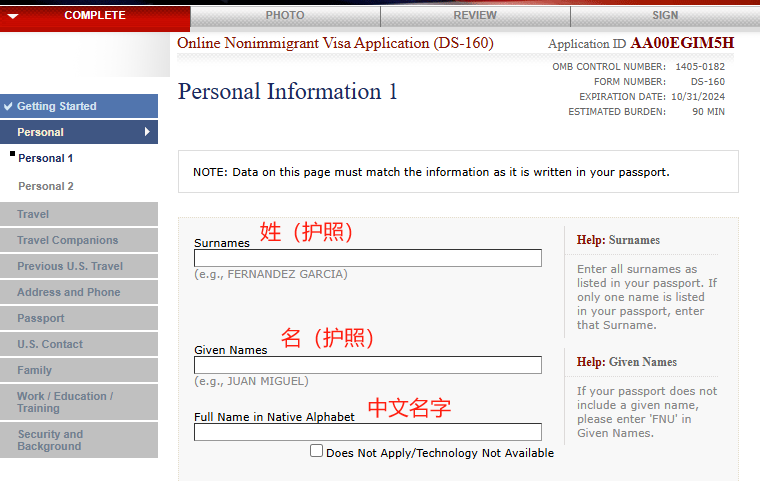Switch to the REVIEW step tab
Viewport: 760px width, 481px height.
475,15
